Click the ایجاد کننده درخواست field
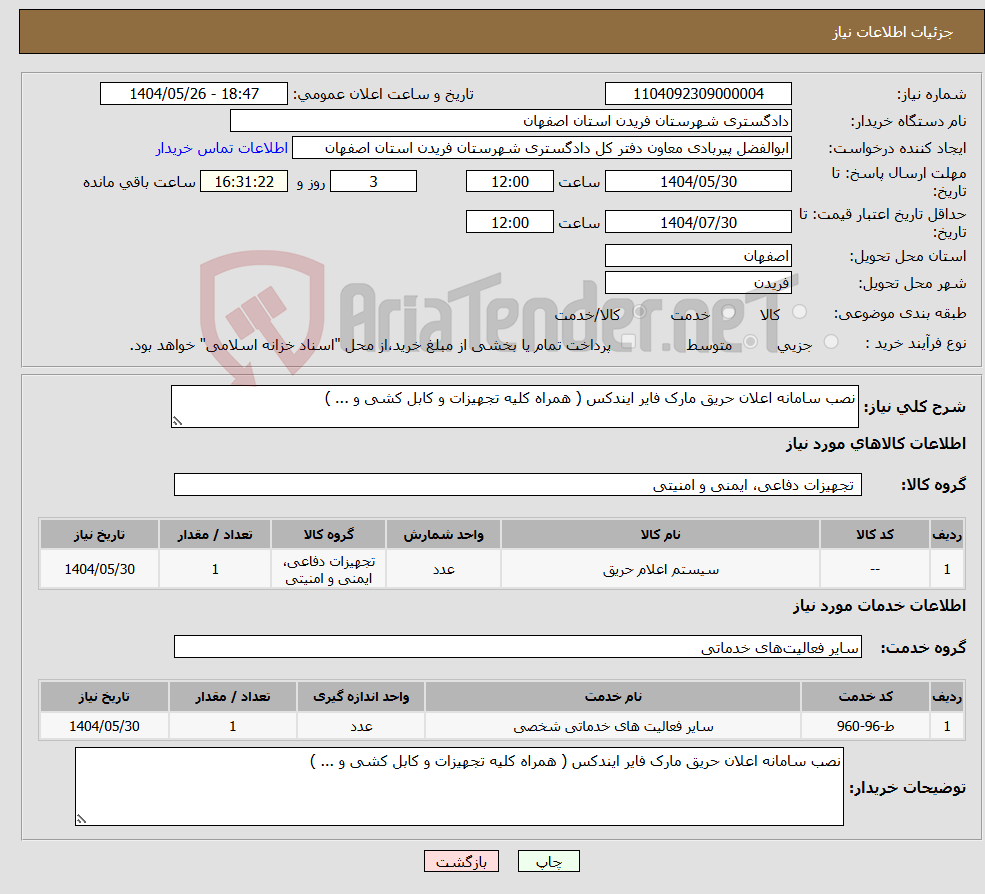The height and width of the screenshot is (894, 985). click(x=541, y=148)
